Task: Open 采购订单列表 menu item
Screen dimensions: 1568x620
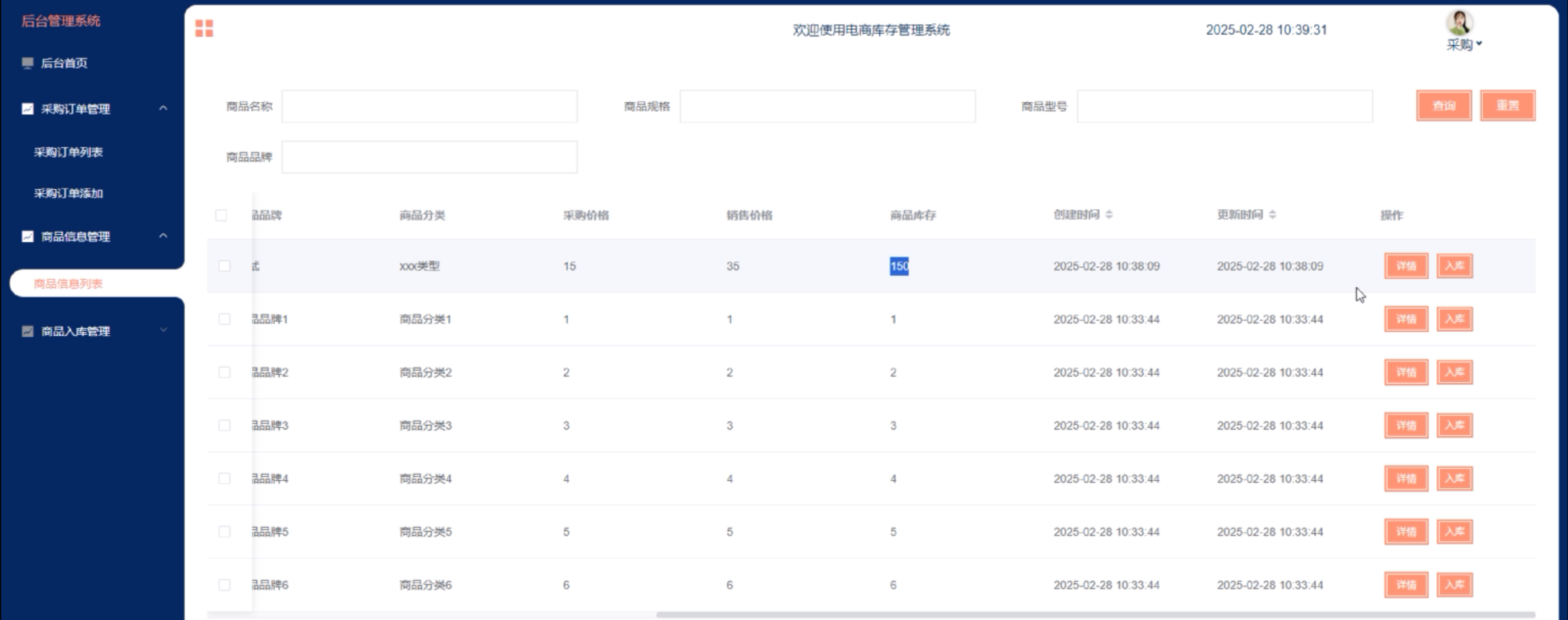Action: [68, 152]
